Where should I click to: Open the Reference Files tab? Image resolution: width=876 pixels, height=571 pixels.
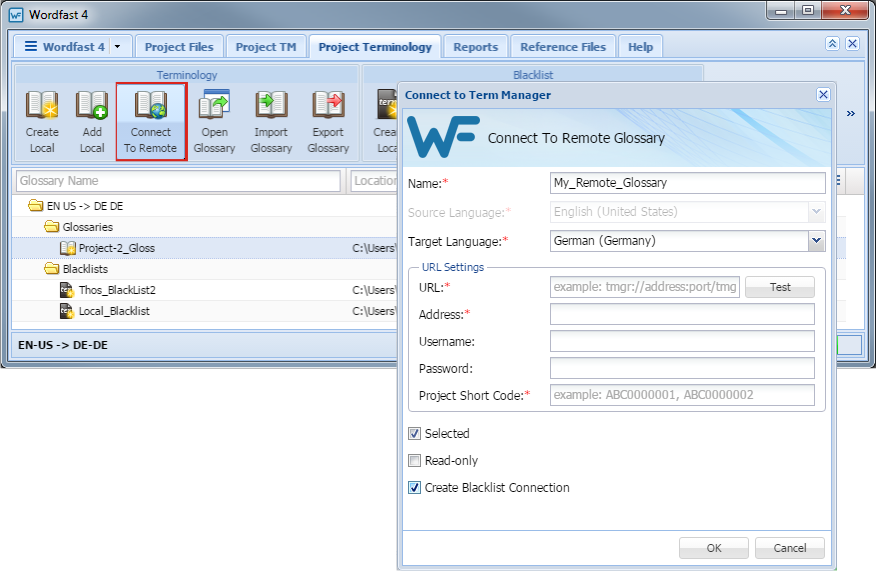563,47
